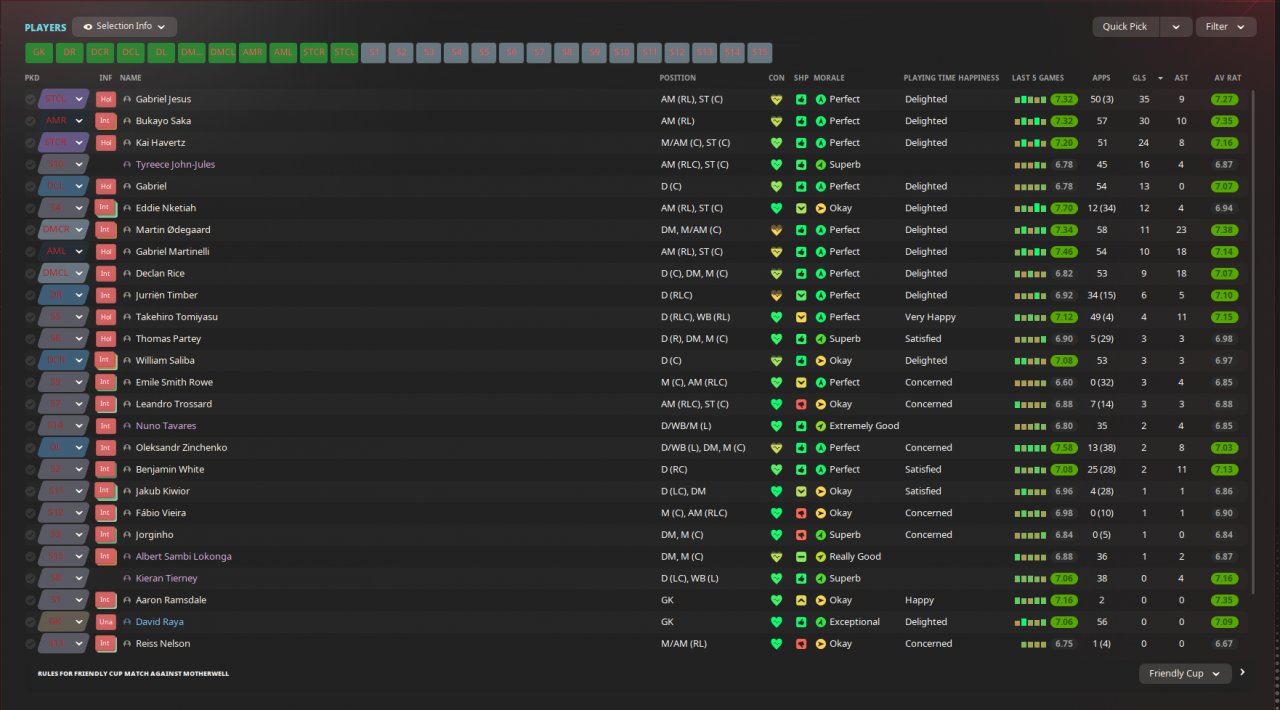The image size is (1280, 710).
Task: Click Declan Rice's player profile icon
Action: point(127,274)
